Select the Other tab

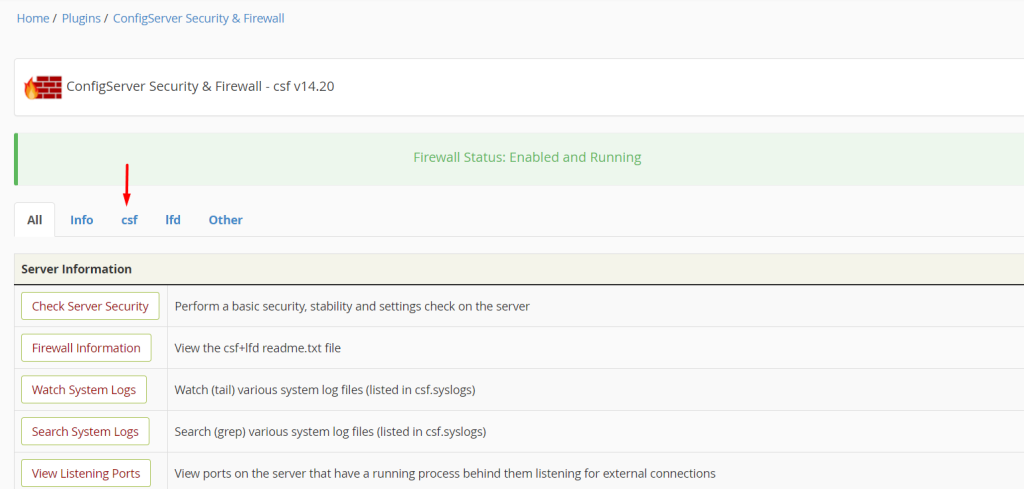click(x=226, y=220)
